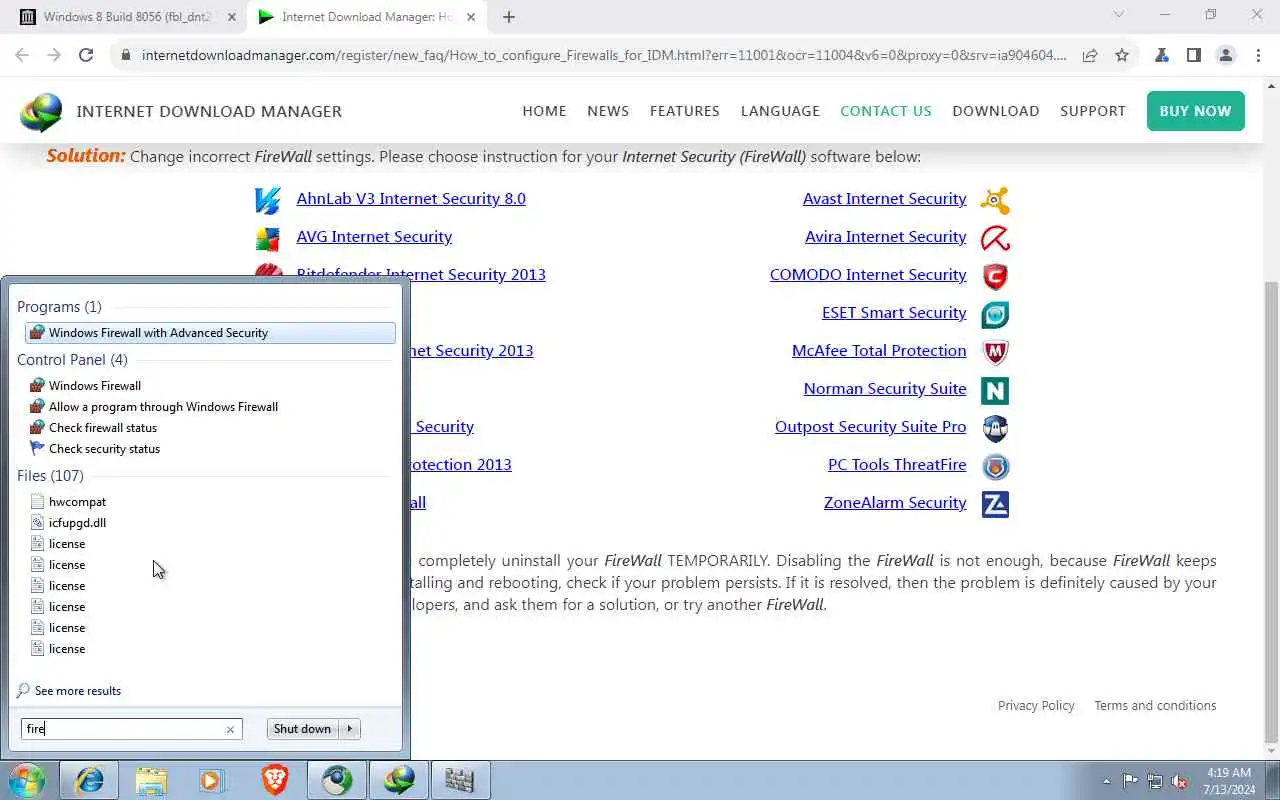The height and width of the screenshot is (800, 1280).
Task: Open the firewall brick wall taskbar icon
Action: click(461, 780)
